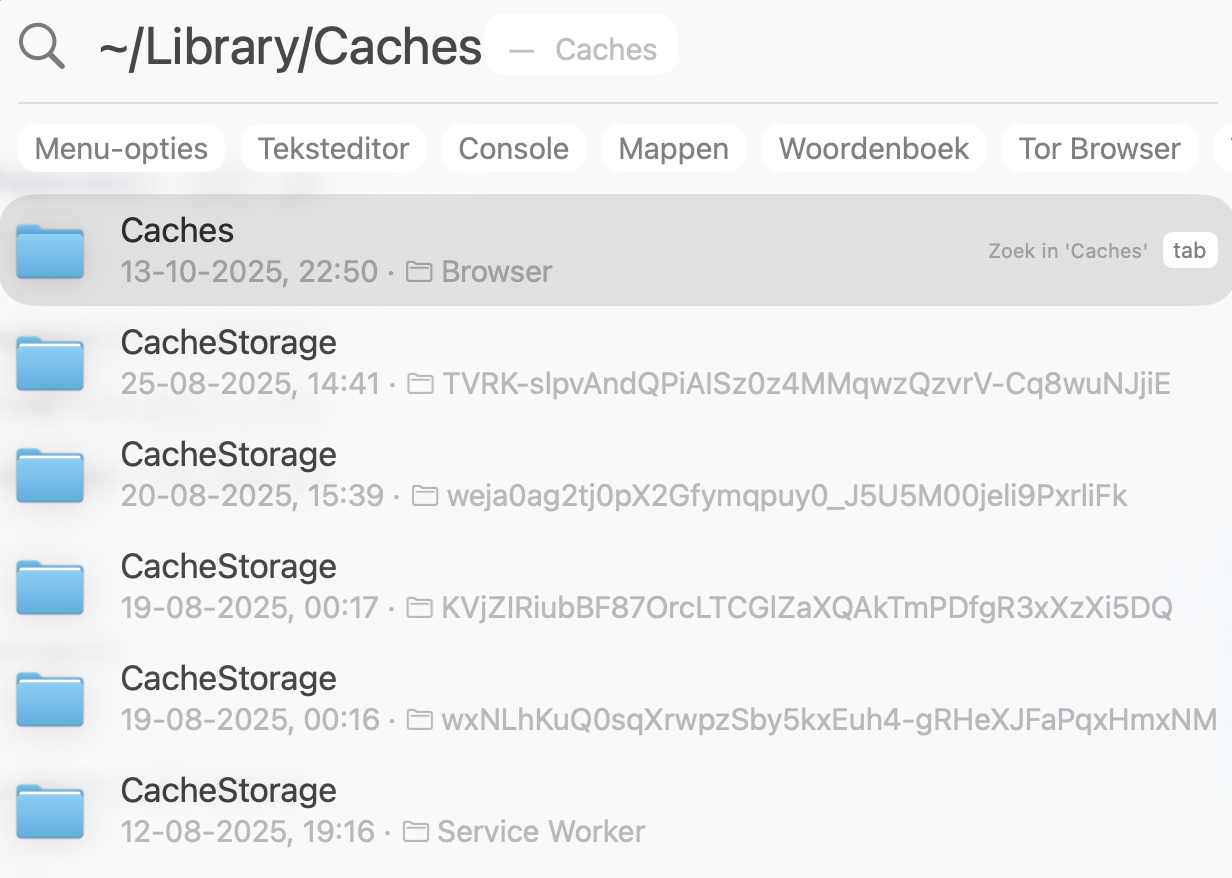Switch to the Console filter
Viewport: 1232px width, 878px height.
513,148
